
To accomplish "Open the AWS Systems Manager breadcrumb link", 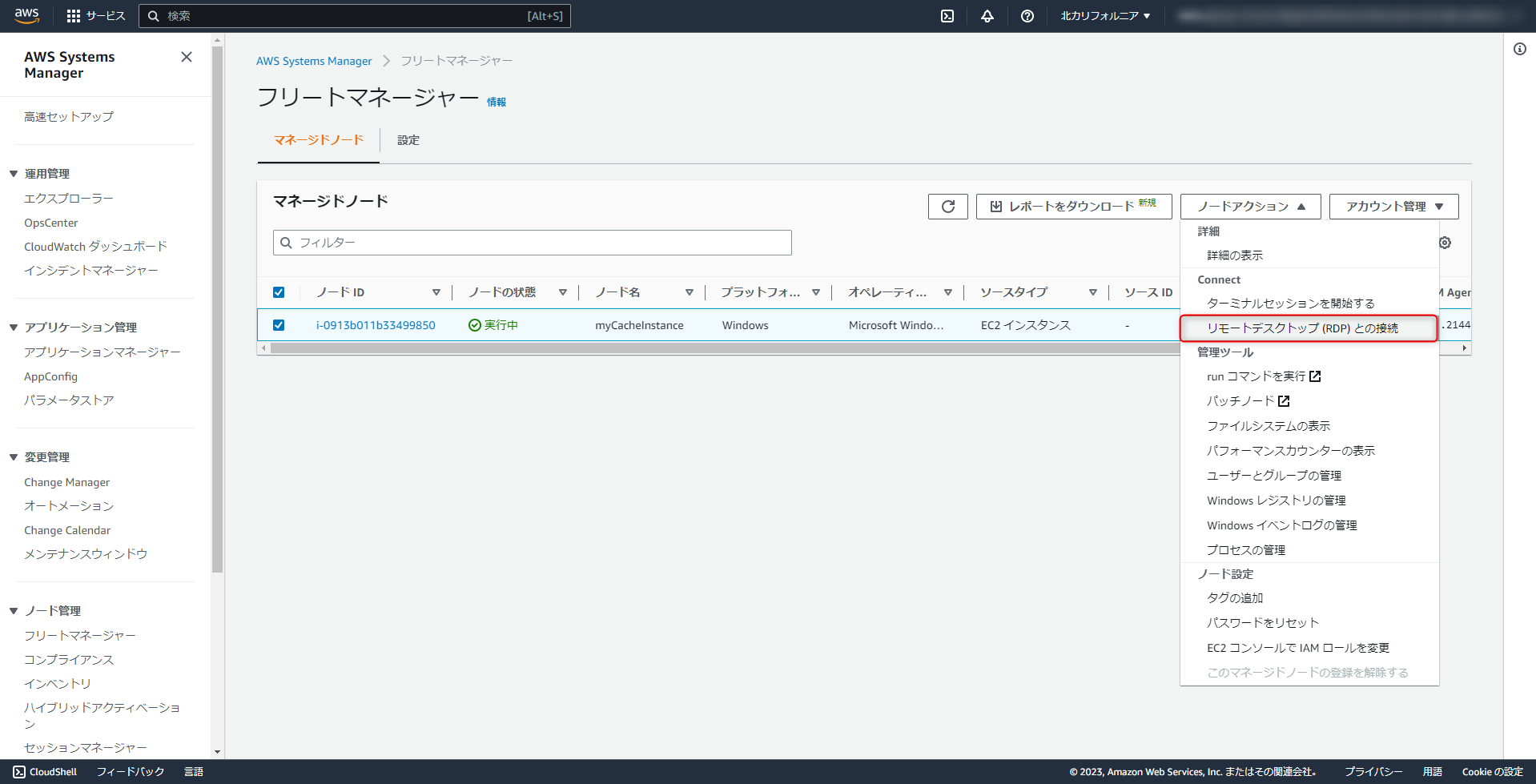I will [314, 61].
